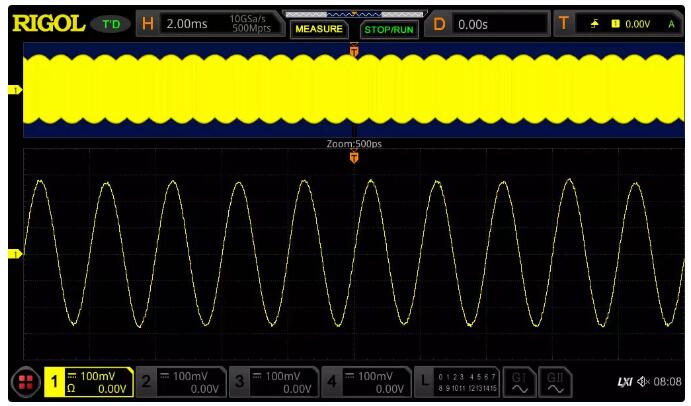Viewport: 691px width, 406px height.
Task: Click the orange trigger position marker in zoom view
Action: tap(353, 158)
